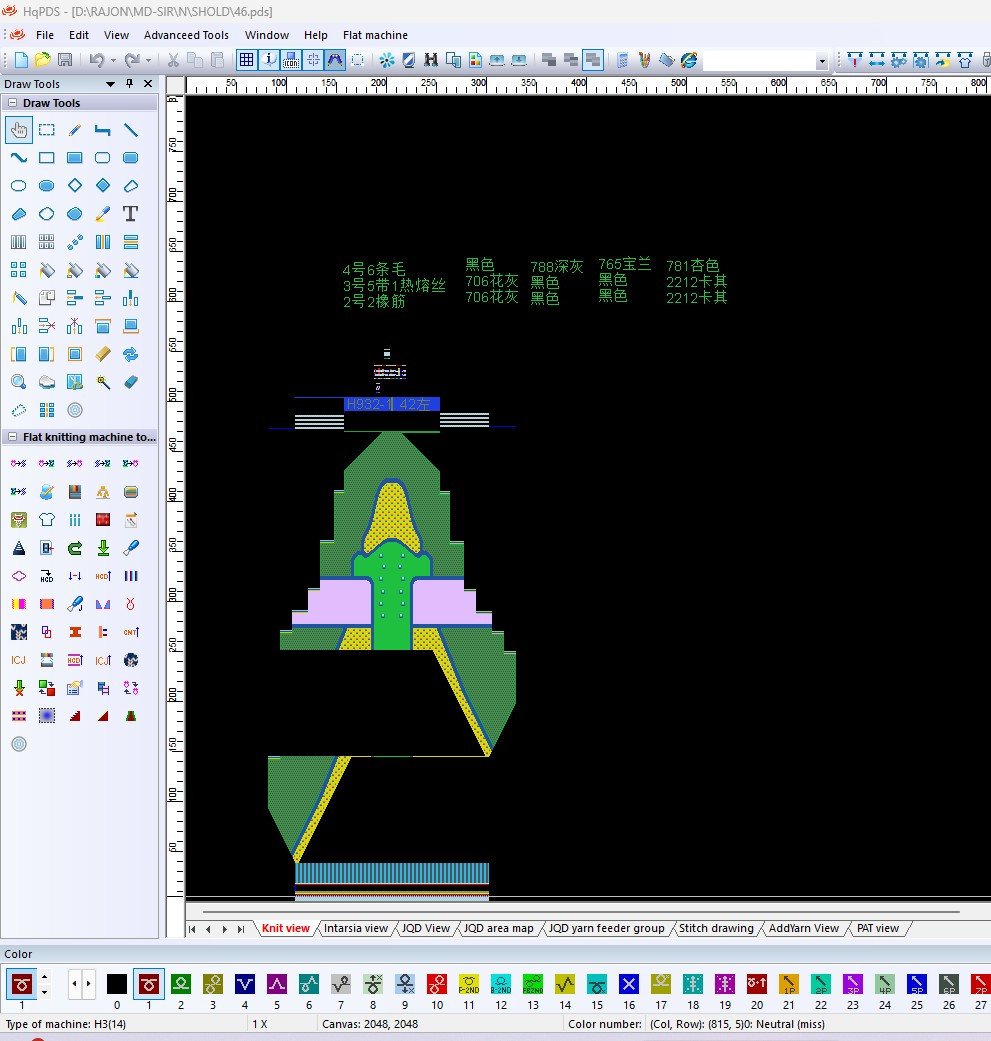Close the Draw Tools panel

coord(148,84)
